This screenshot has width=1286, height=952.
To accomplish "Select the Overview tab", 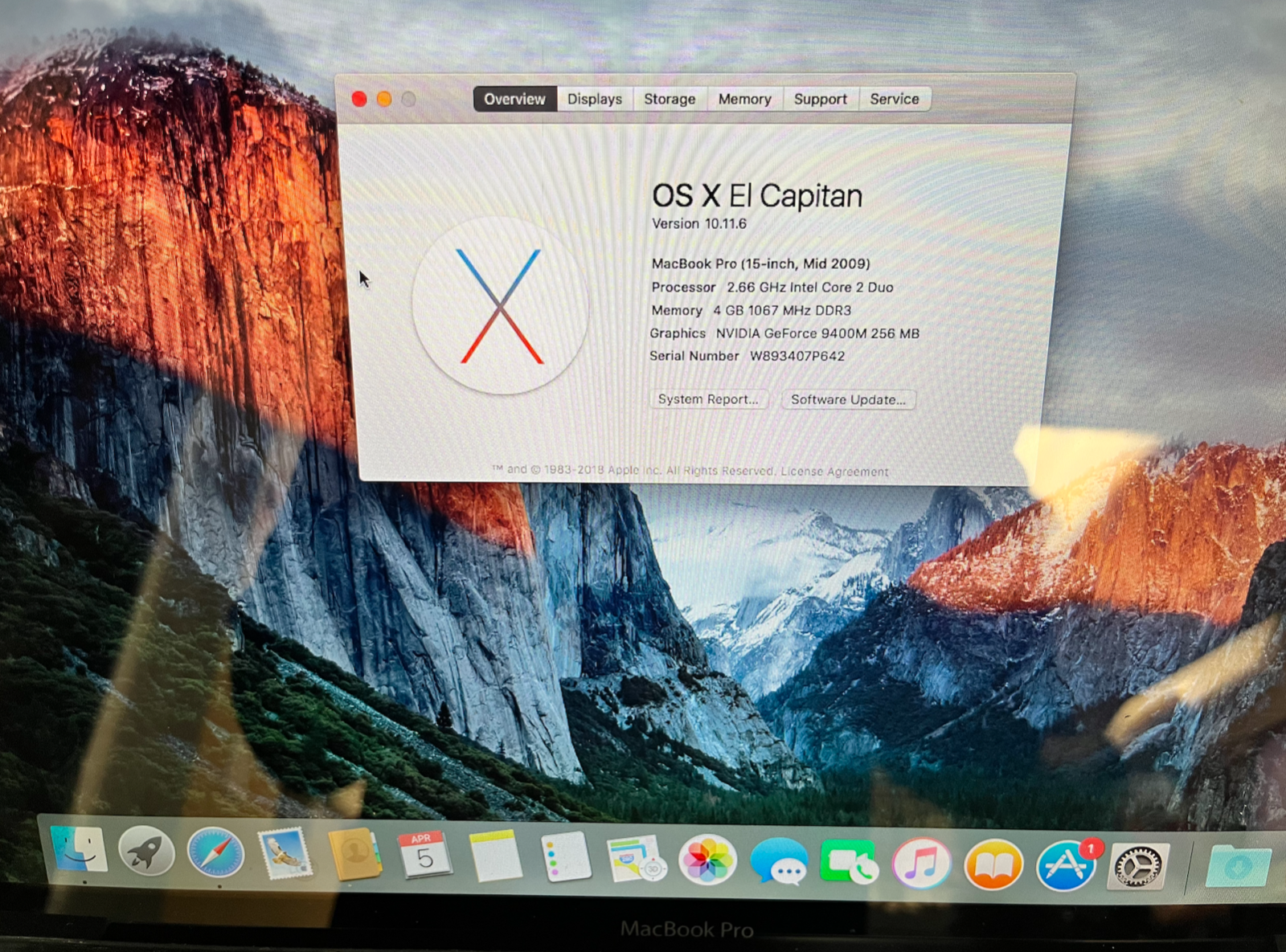I will [x=514, y=99].
